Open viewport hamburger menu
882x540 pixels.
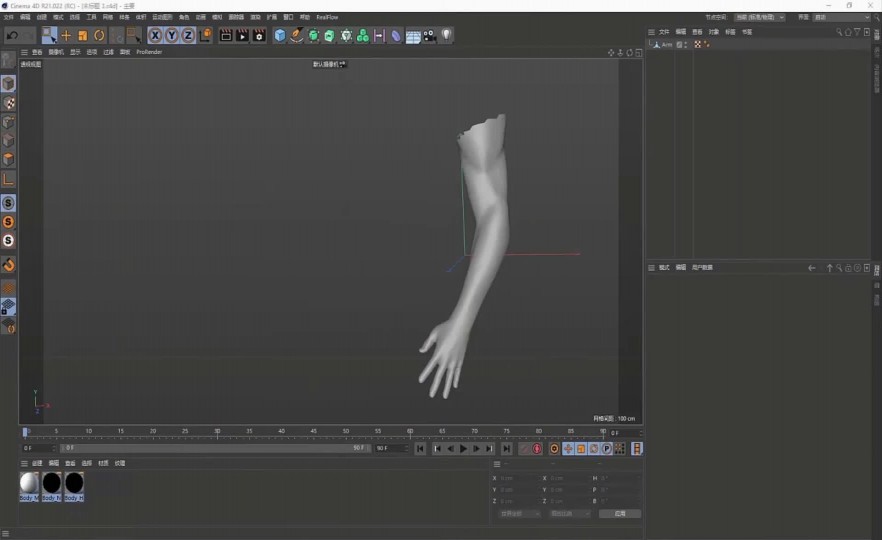24,52
